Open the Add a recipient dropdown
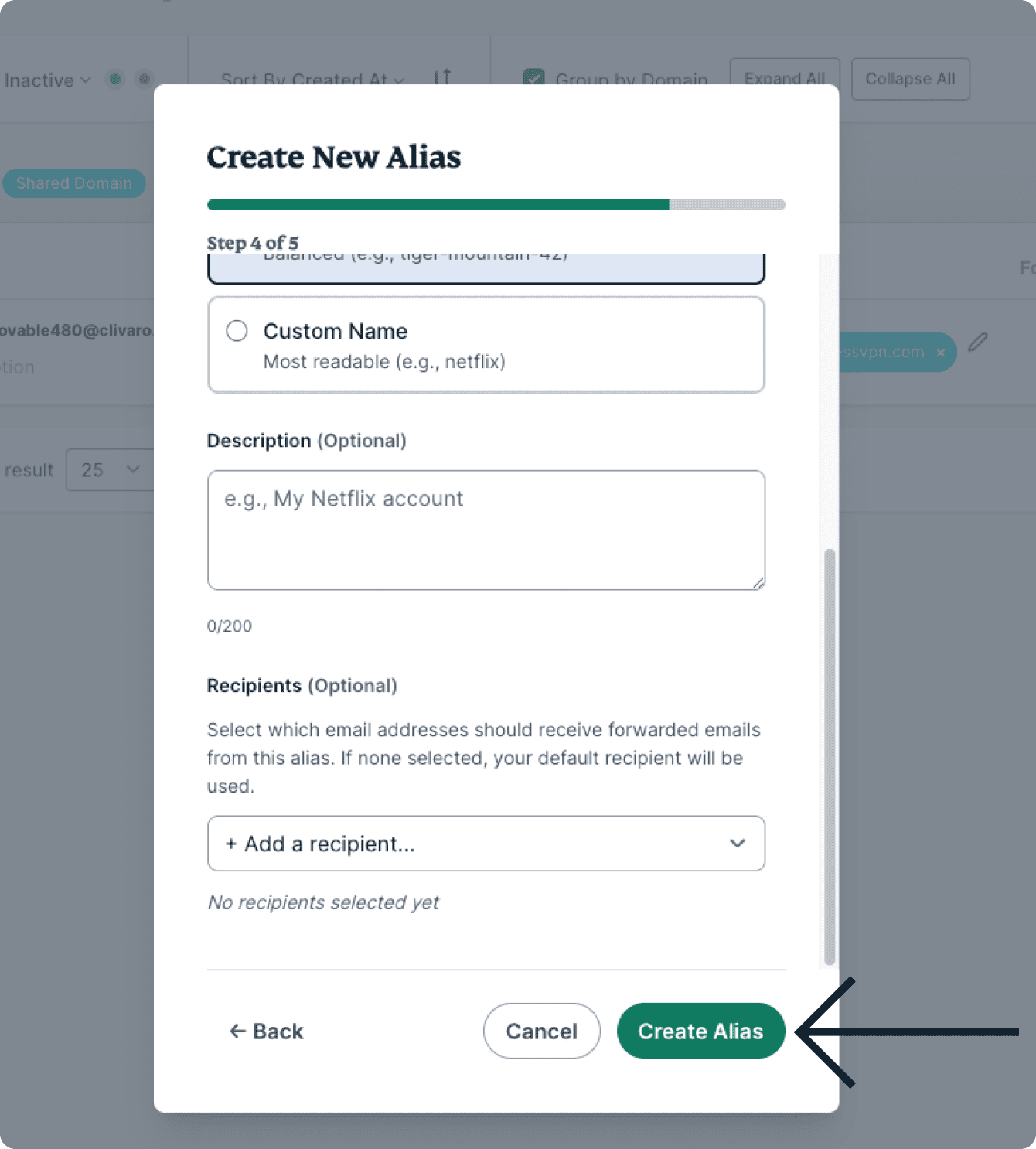 [x=486, y=844]
